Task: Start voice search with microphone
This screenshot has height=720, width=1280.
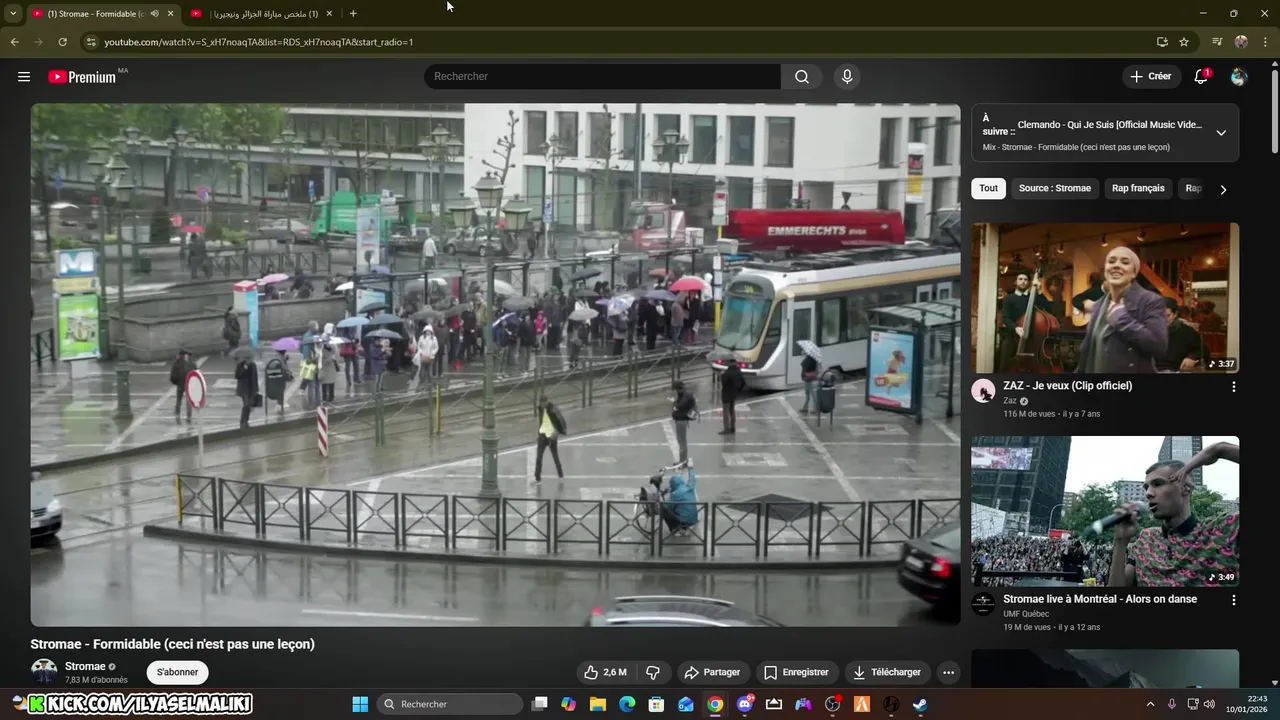Action: click(x=847, y=77)
